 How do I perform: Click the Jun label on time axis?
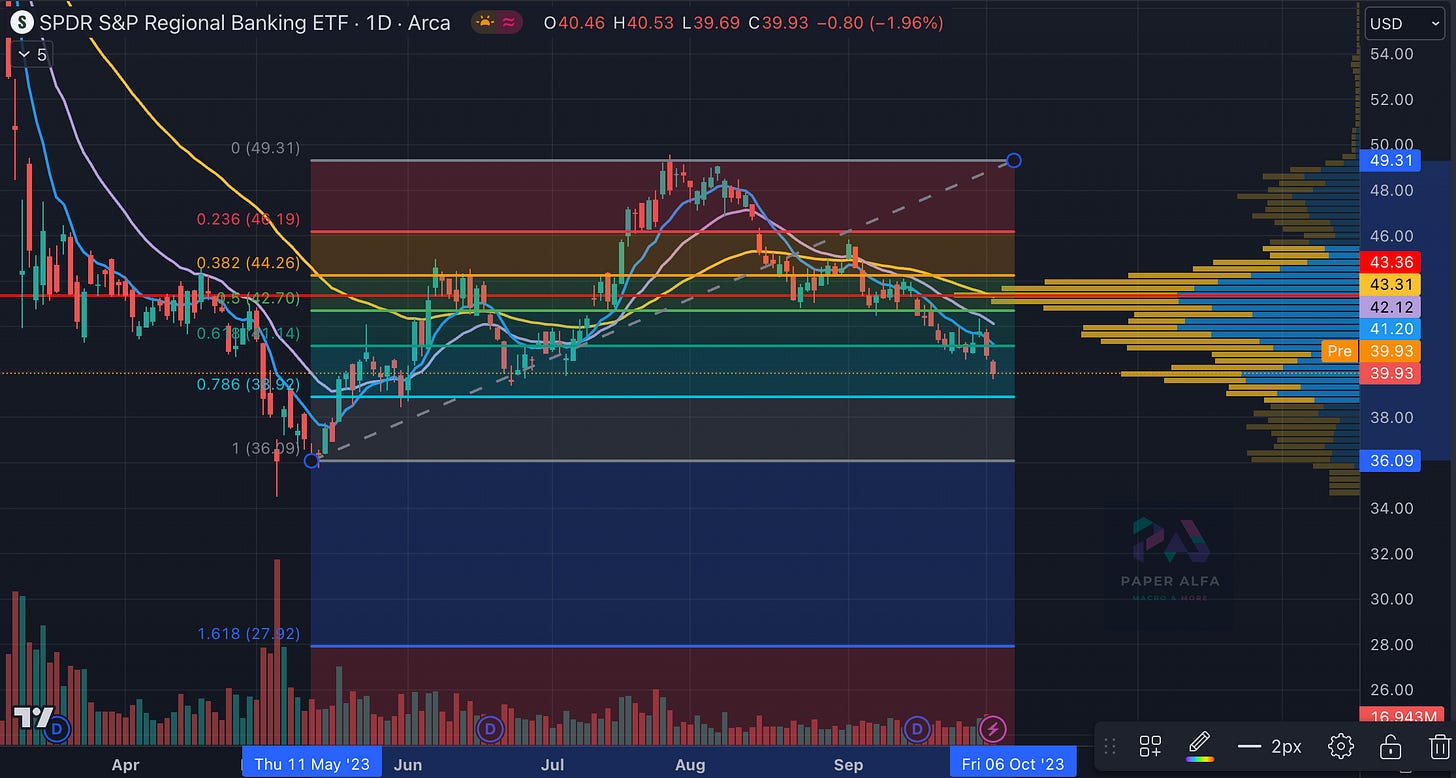pos(408,765)
